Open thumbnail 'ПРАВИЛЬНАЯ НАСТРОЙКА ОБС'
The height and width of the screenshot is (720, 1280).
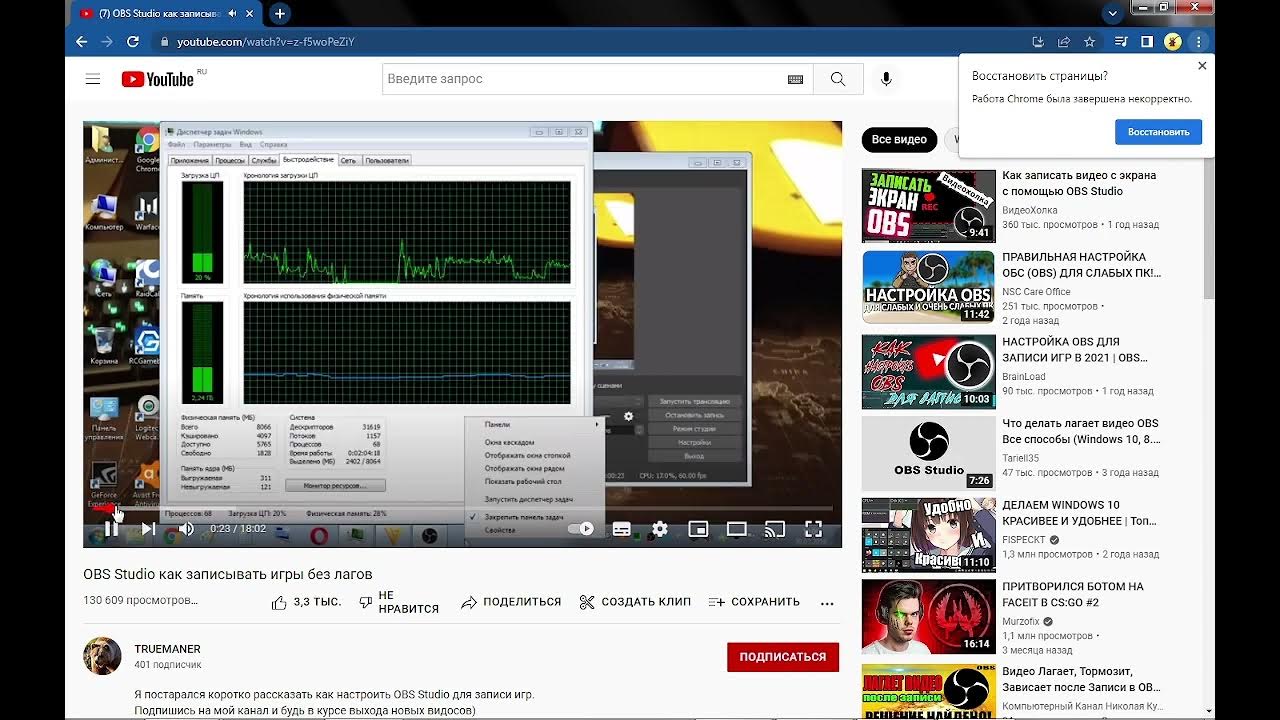pos(928,288)
